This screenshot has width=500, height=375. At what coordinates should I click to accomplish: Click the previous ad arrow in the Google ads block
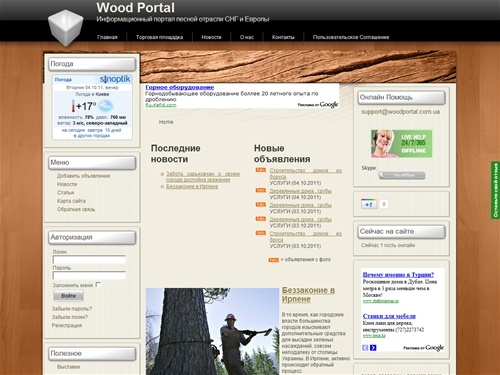pos(365,348)
